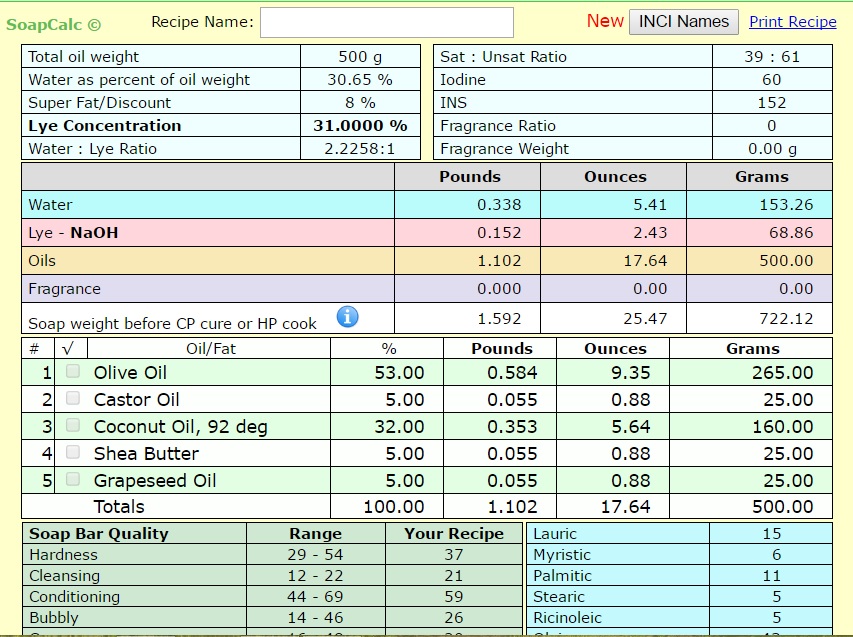Select the Palmitic value 11
853x637 pixels.
[772, 576]
